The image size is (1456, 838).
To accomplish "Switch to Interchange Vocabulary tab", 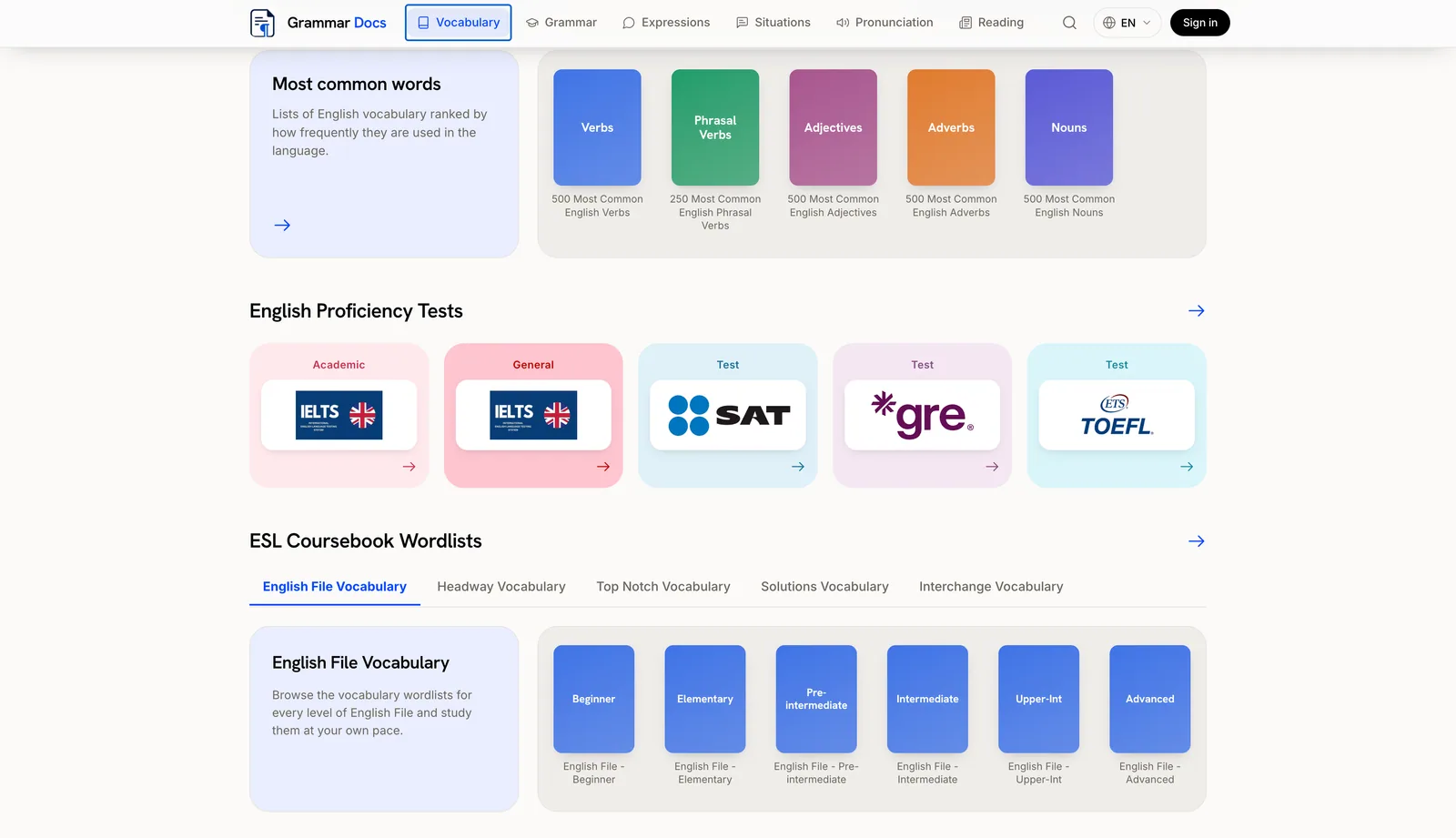I will (991, 587).
